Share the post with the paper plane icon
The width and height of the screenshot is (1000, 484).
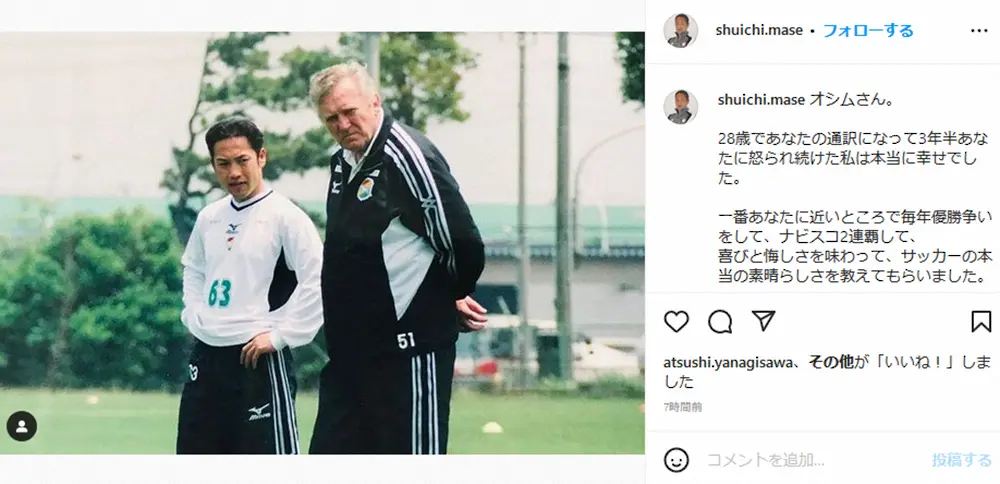pos(763,321)
